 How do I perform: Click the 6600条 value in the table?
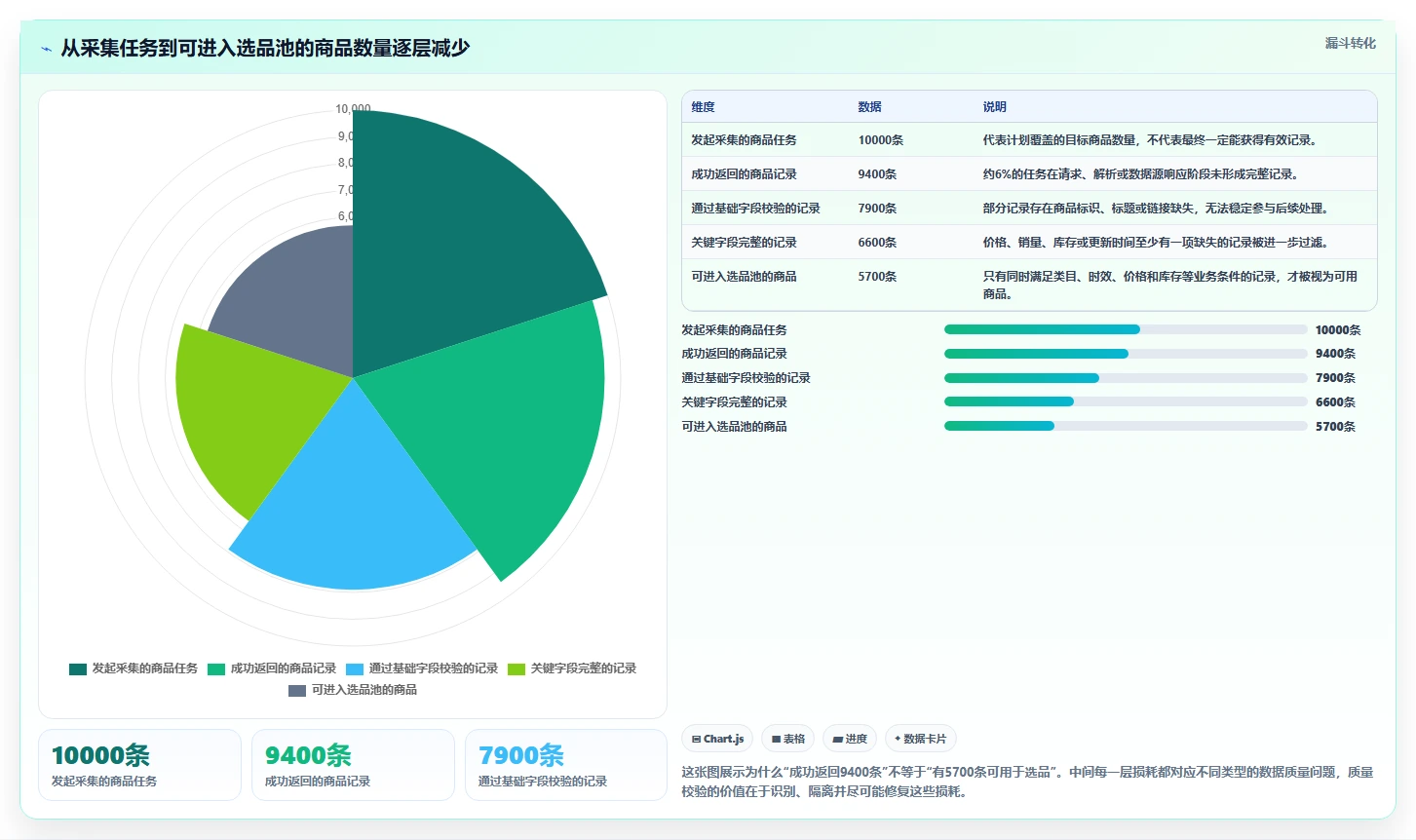point(877,243)
